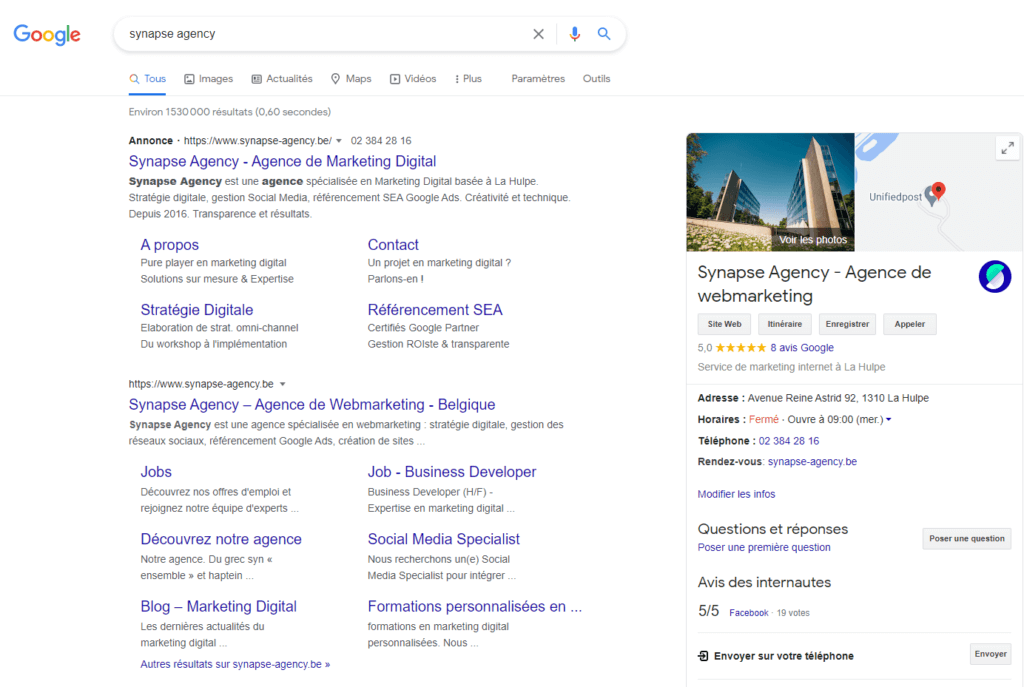Open Formations personnalisées en ... link
The height and width of the screenshot is (687, 1024).
(x=475, y=606)
